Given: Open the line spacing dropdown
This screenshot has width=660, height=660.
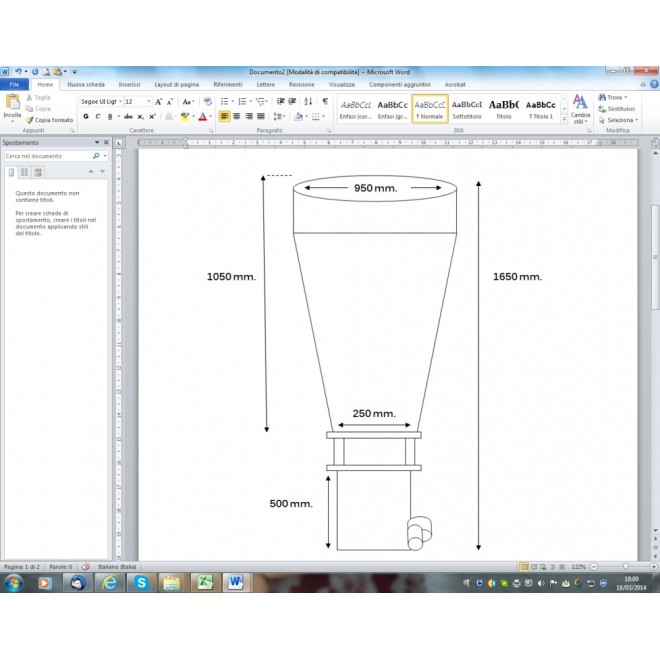Looking at the screenshot, I should (279, 116).
